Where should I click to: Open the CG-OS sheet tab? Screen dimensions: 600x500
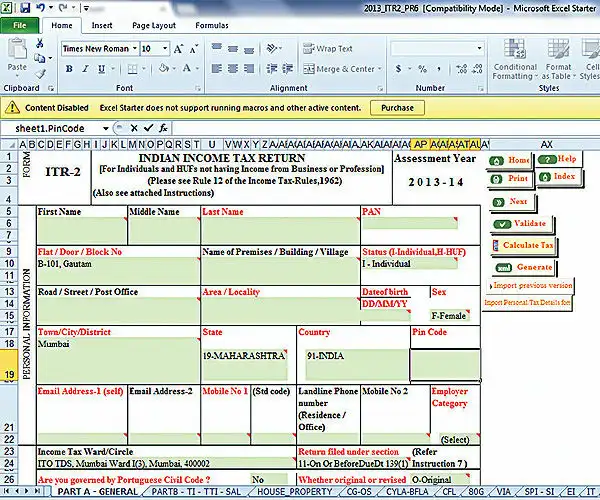(x=359, y=492)
